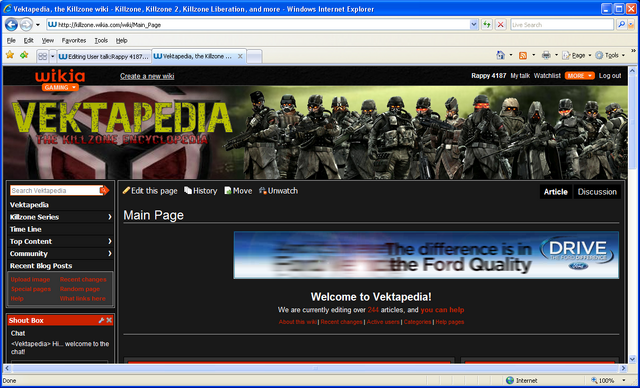Click the Log out link
This screenshot has width=640, height=388.
[x=610, y=75]
